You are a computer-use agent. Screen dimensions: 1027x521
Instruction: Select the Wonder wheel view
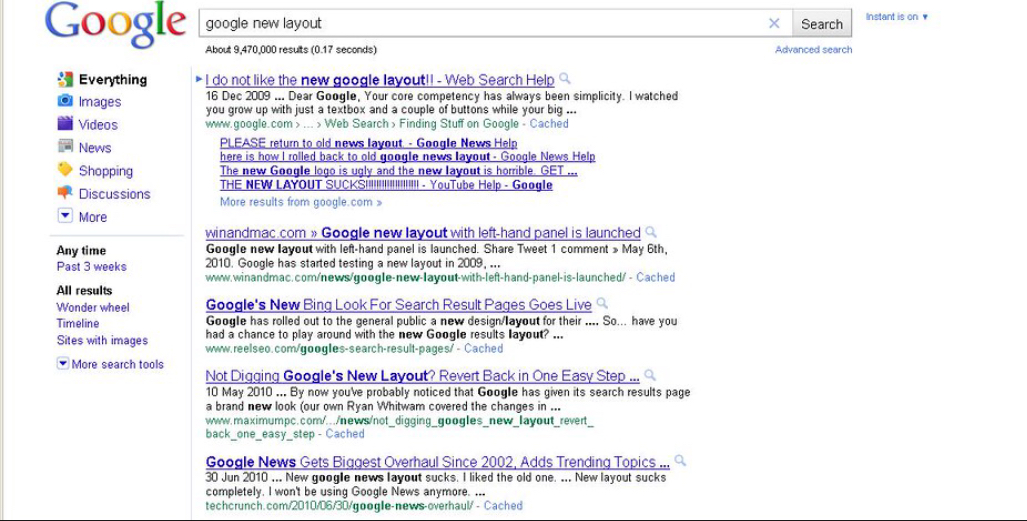(93, 308)
